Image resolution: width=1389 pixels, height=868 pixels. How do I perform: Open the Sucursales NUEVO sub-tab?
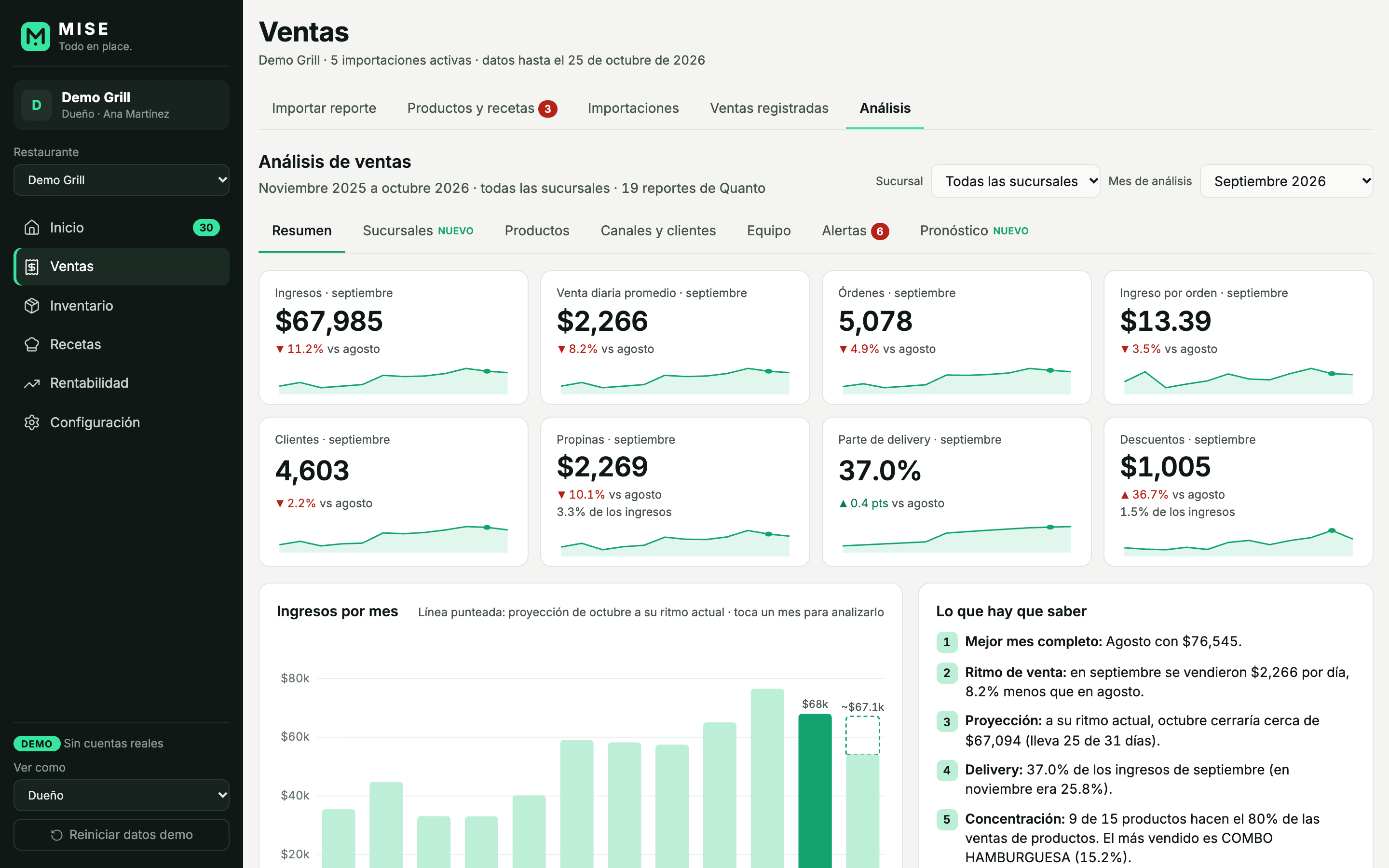(x=418, y=231)
